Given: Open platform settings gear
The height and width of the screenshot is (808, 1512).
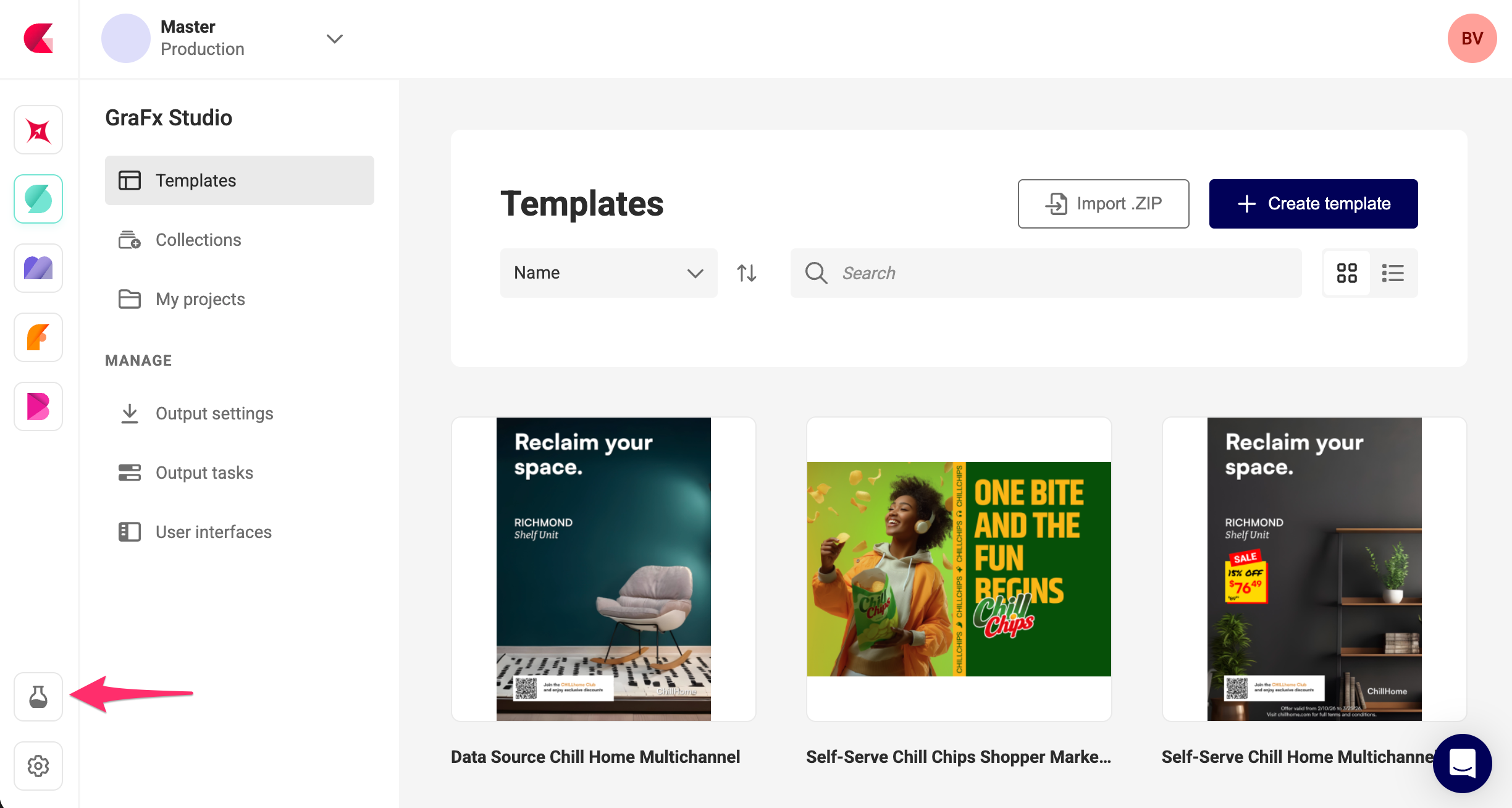Looking at the screenshot, I should [38, 766].
